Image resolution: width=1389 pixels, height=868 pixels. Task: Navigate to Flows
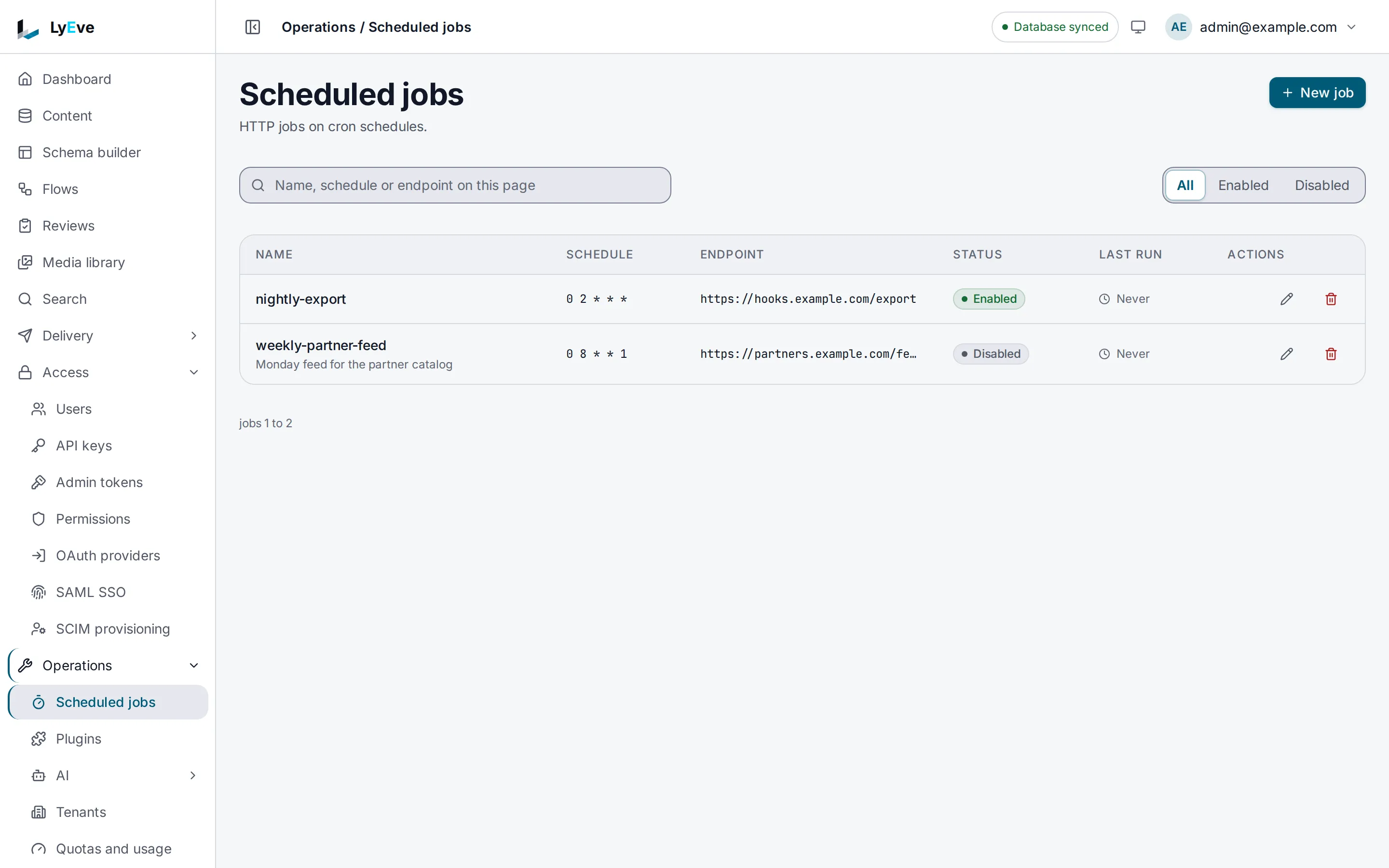coord(108,190)
